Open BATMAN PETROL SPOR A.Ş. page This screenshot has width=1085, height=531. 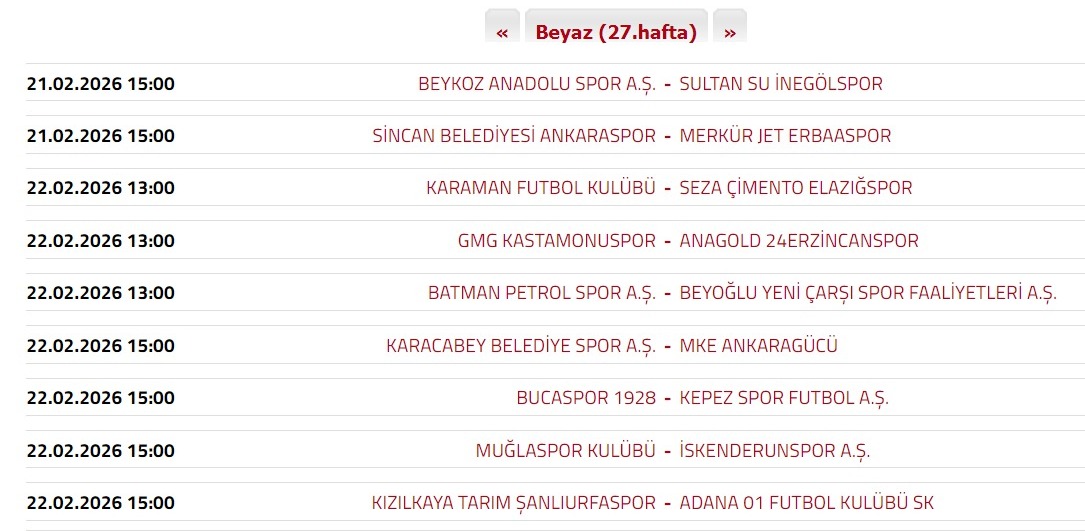tap(542, 293)
